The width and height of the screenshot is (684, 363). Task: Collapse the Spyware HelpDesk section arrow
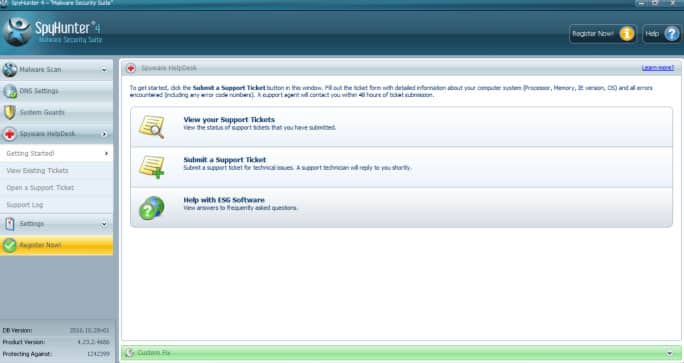pos(104,134)
